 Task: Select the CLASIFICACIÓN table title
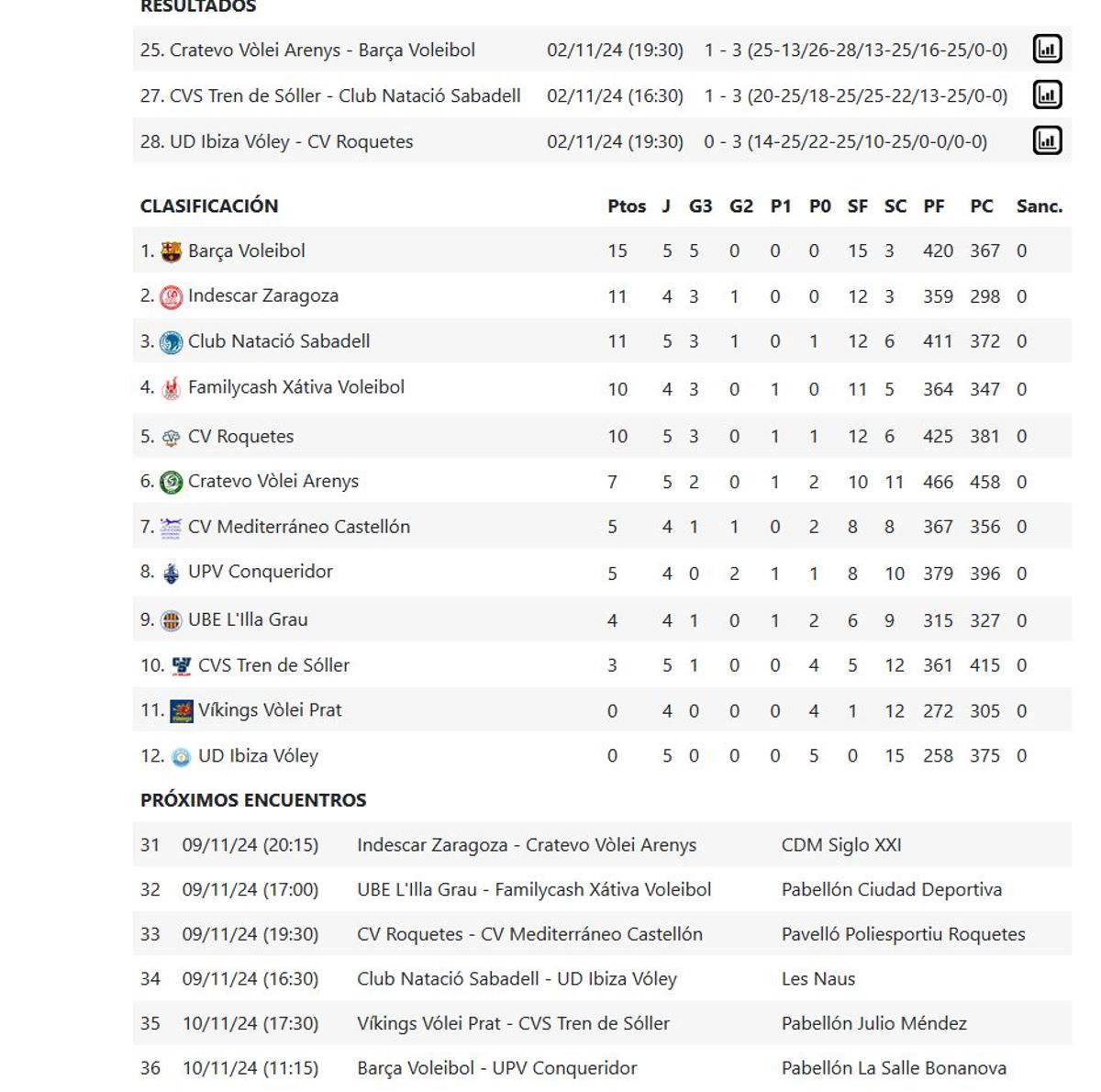pos(209,206)
